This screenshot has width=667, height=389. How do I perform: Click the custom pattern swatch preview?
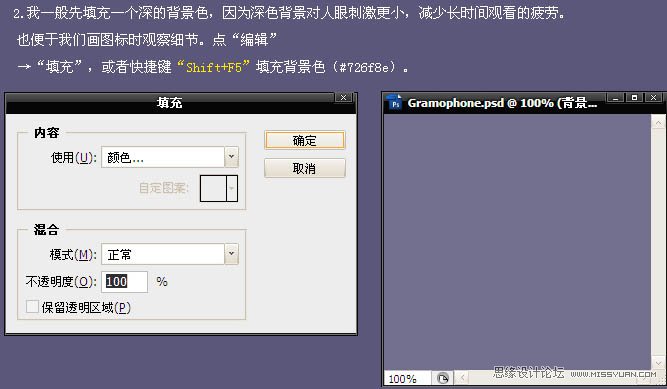(x=213, y=188)
